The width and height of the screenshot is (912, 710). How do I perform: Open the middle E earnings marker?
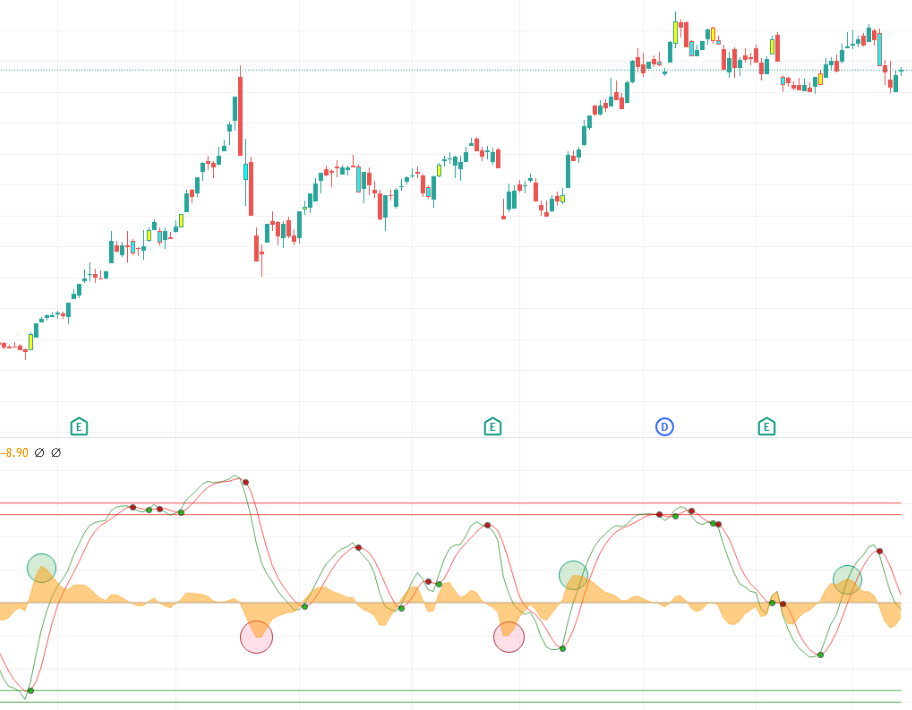[x=492, y=427]
